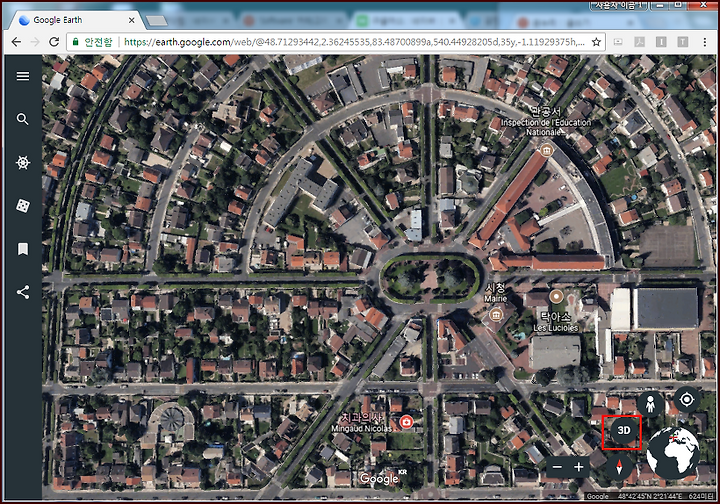The height and width of the screenshot is (504, 720).
Task: Click the Les Lucioles place marker
Action: pos(556,297)
